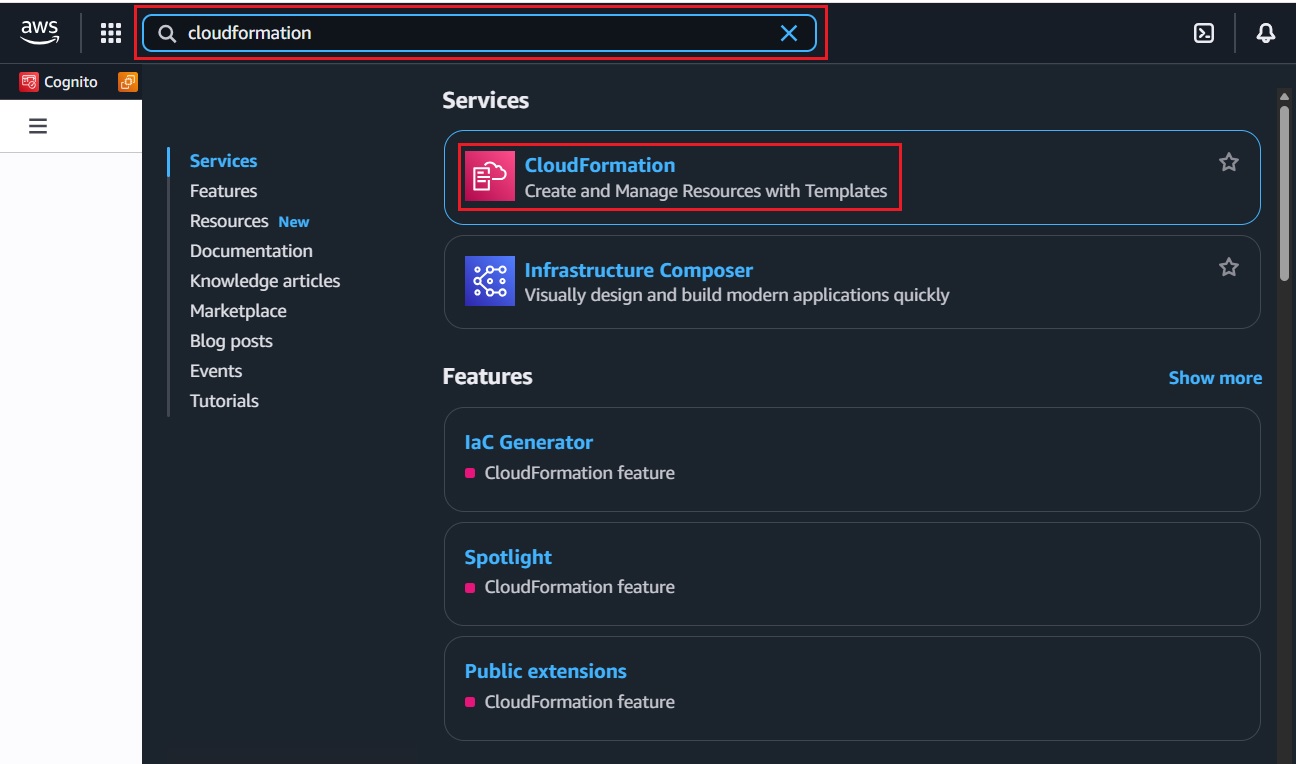Click the AWS logo home icon
This screenshot has width=1296, height=764.
point(40,33)
